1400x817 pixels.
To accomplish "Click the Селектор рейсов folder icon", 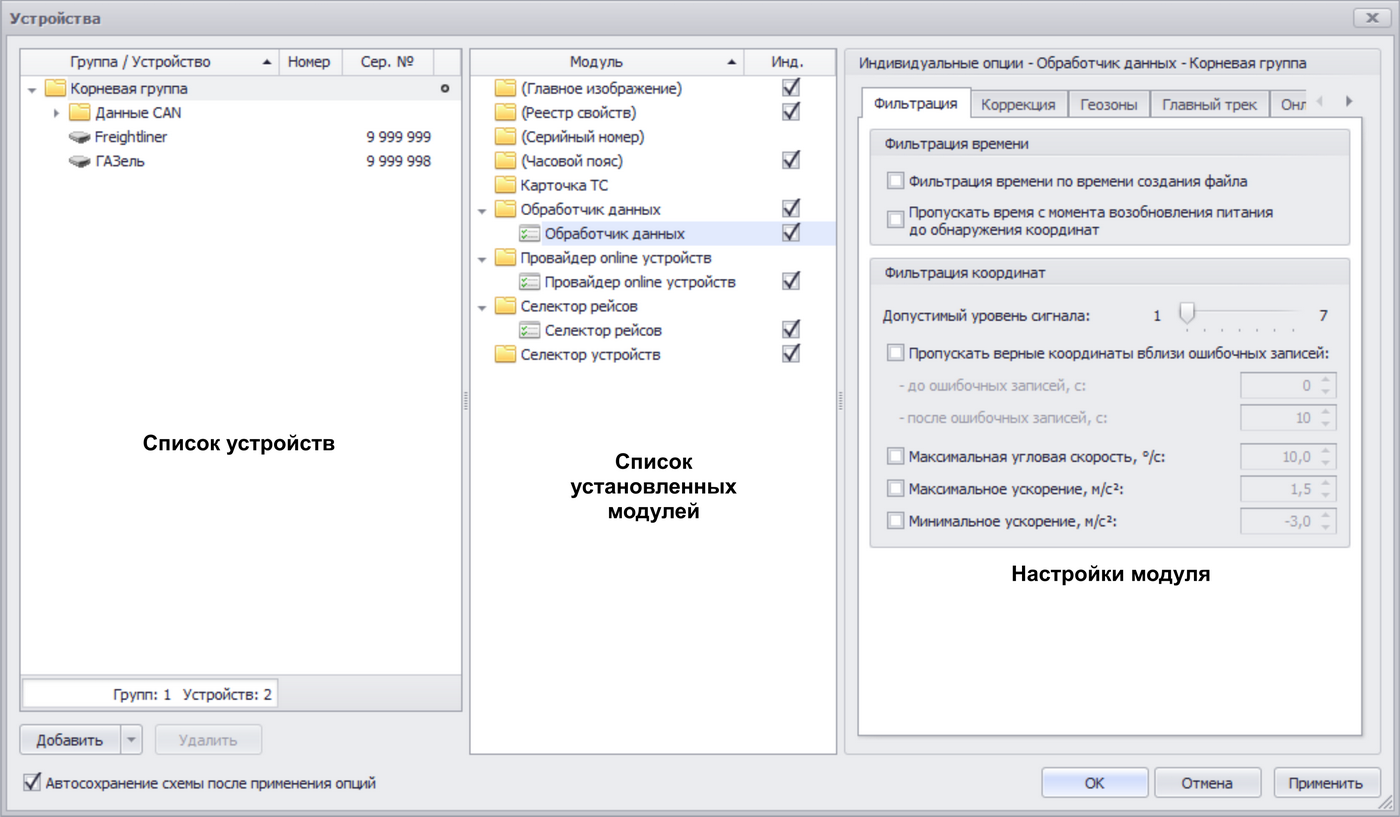I will 505,306.
